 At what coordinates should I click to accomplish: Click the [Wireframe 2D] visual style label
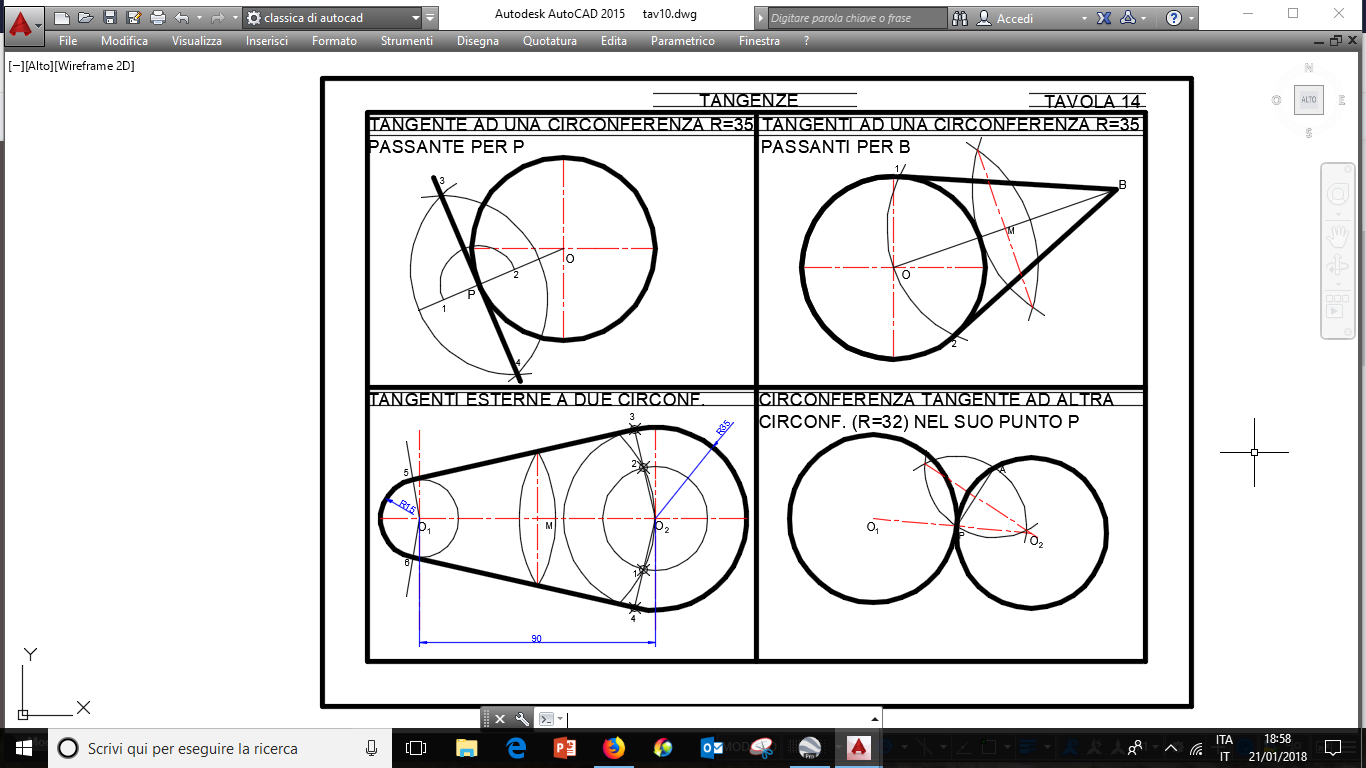[x=93, y=66]
